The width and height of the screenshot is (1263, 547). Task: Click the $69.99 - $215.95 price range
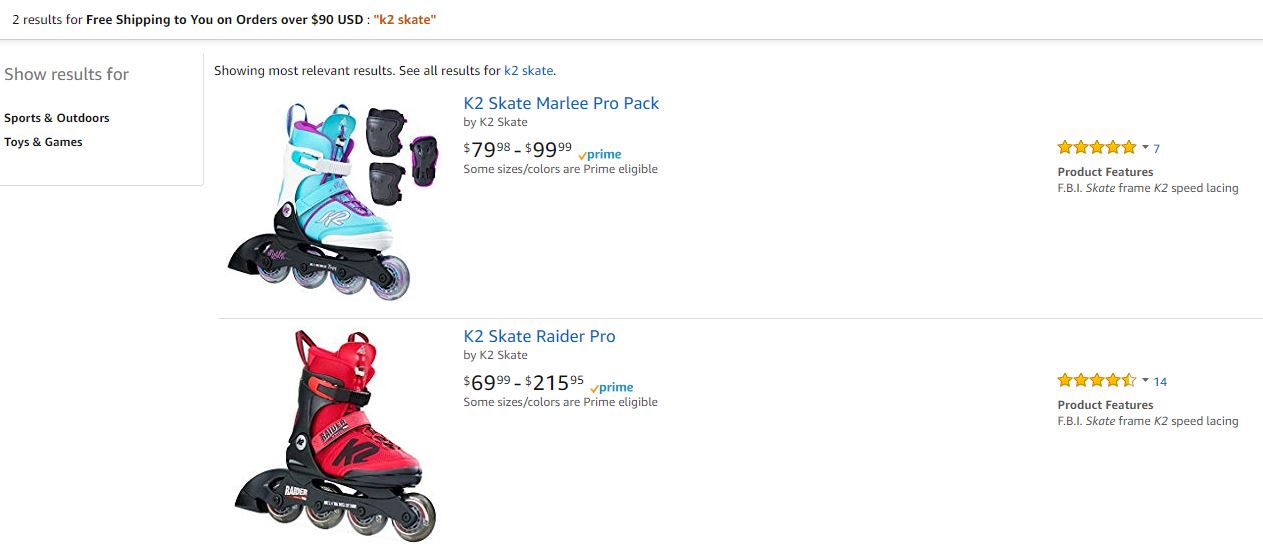523,383
